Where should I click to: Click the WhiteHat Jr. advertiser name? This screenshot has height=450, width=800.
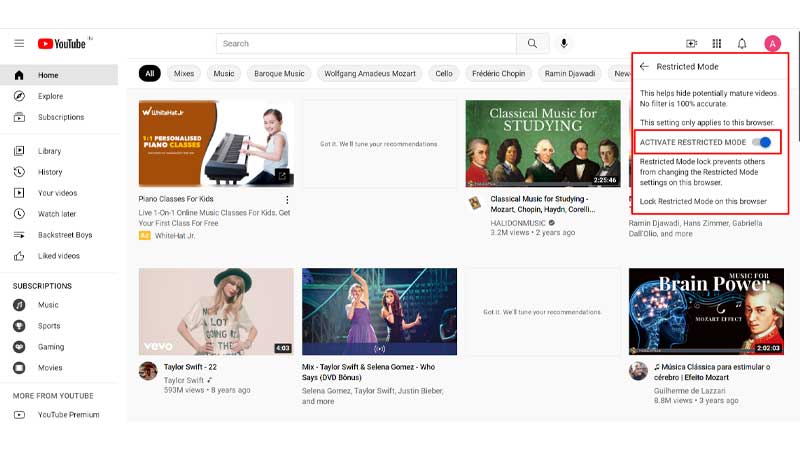point(175,236)
